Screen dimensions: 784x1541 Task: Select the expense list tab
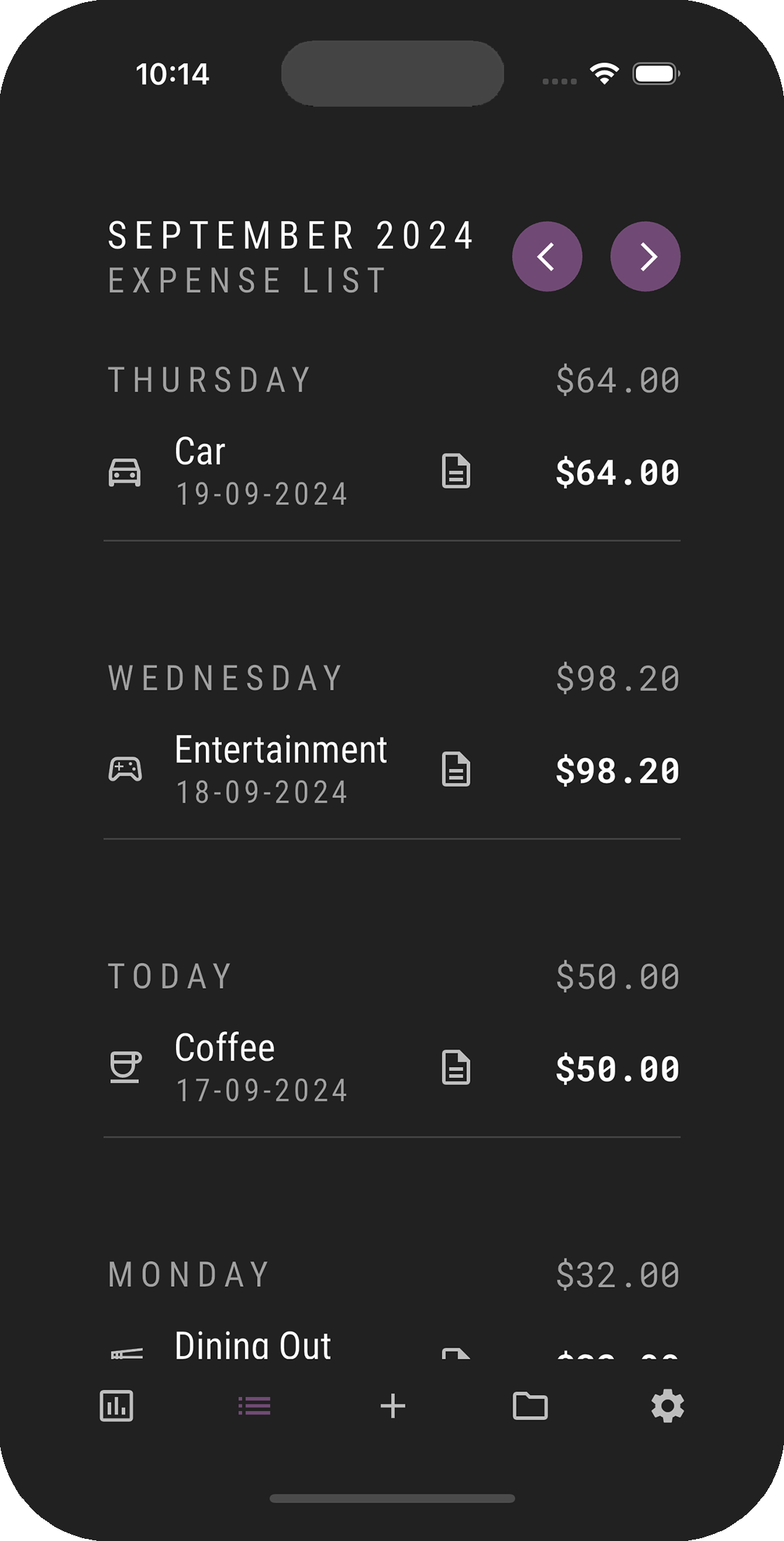tap(254, 1406)
